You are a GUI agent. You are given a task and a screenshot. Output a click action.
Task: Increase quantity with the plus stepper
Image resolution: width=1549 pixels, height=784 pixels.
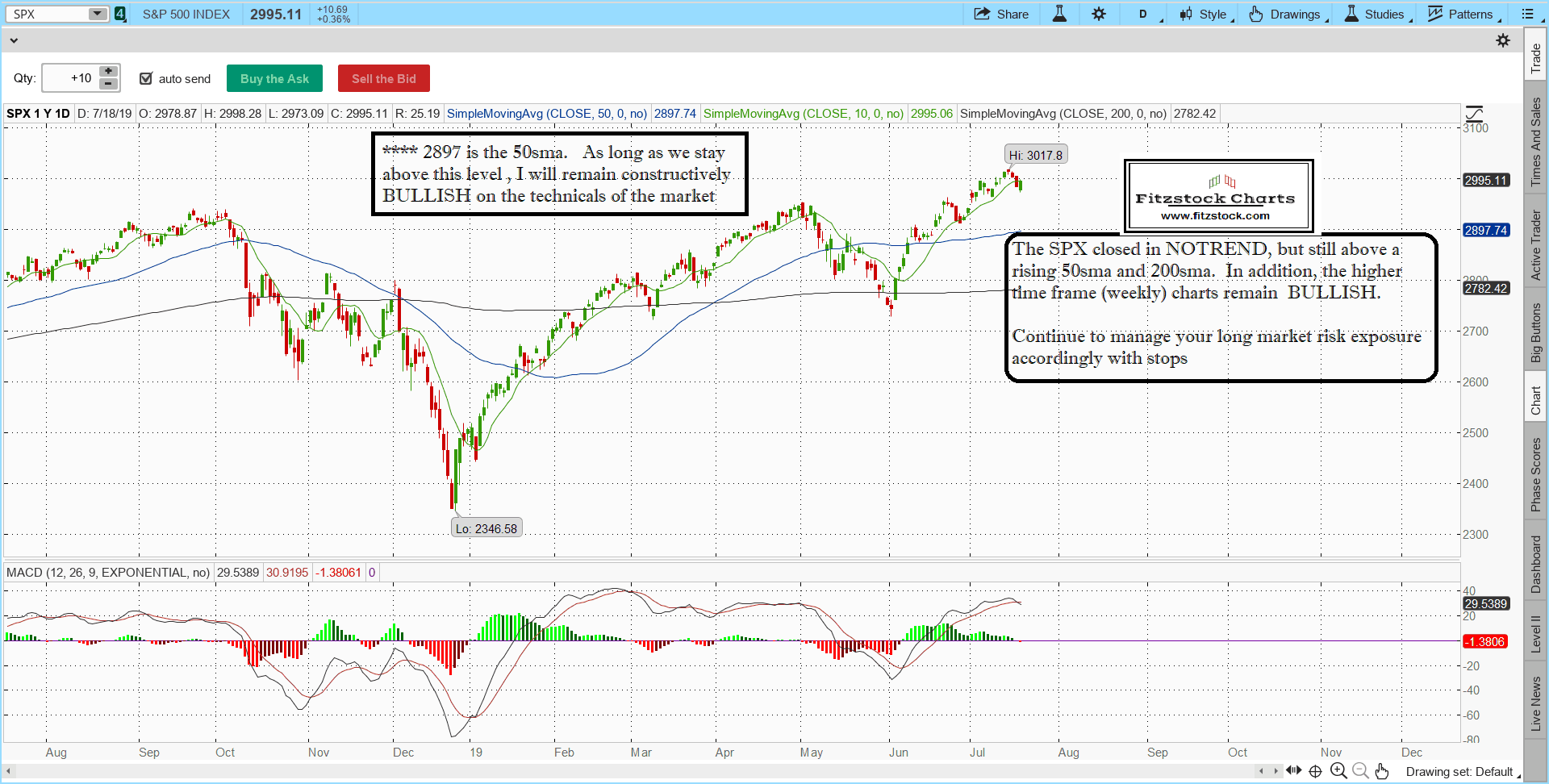108,72
